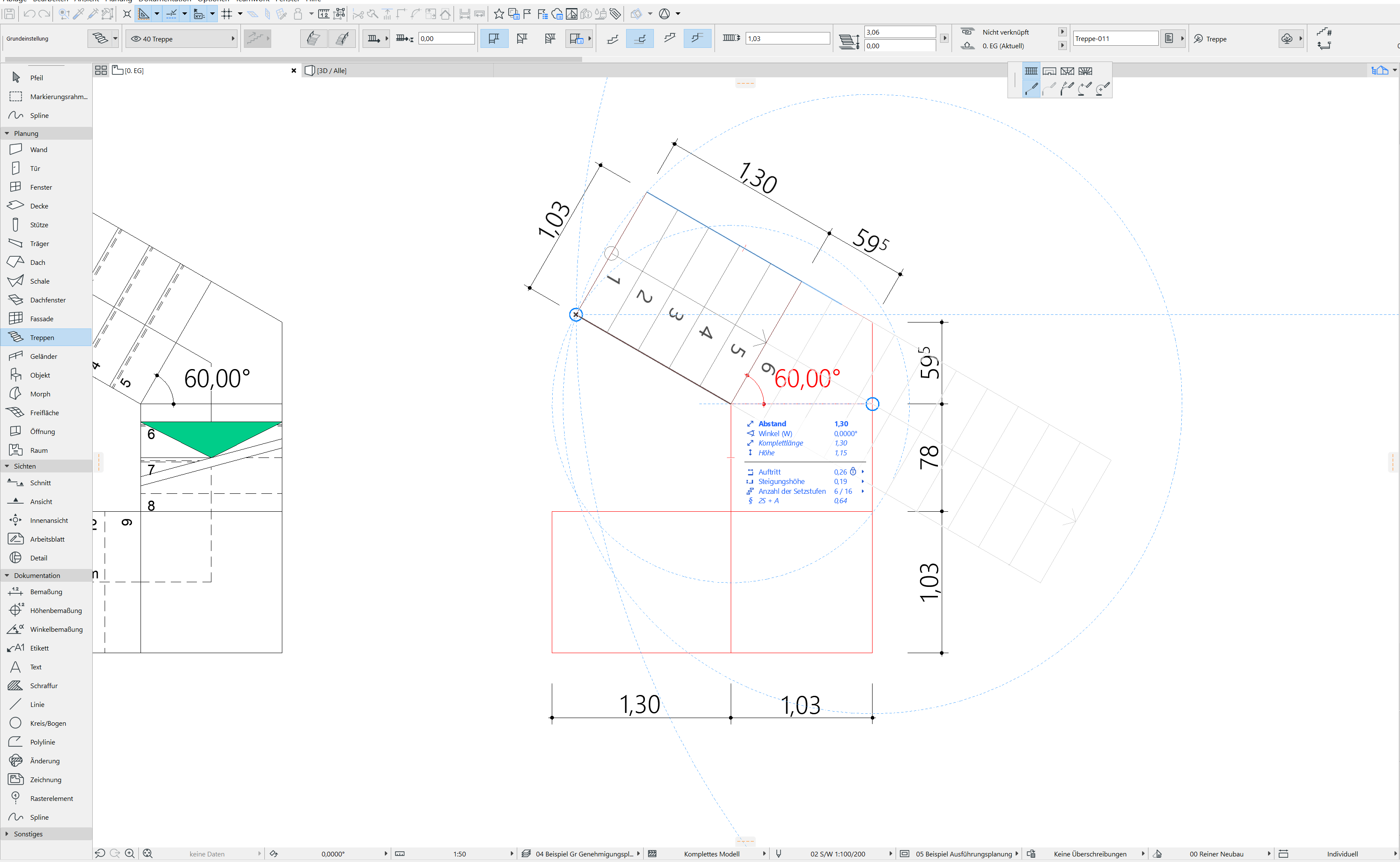Click Anzahl der Setzstufen in tracker

click(x=791, y=491)
